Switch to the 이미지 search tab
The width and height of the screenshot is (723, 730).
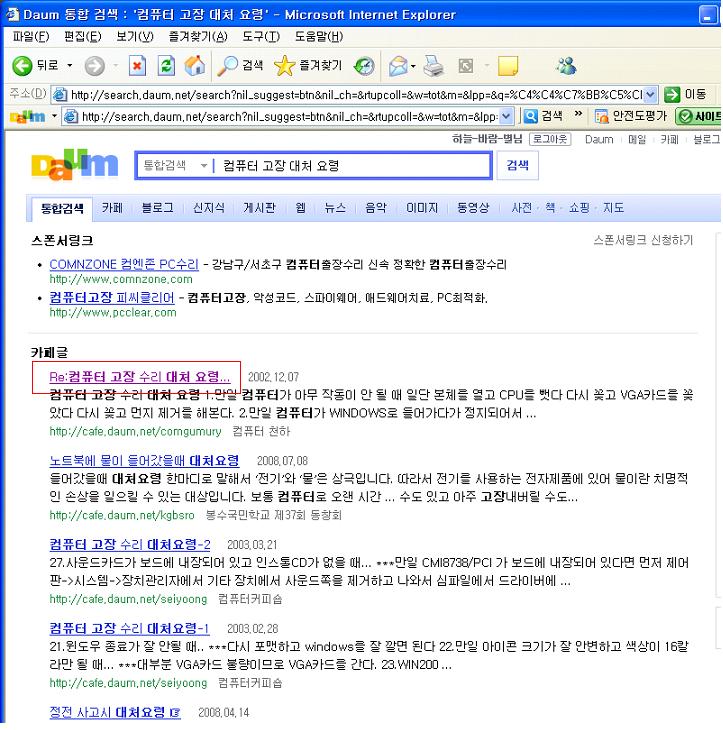[422, 208]
